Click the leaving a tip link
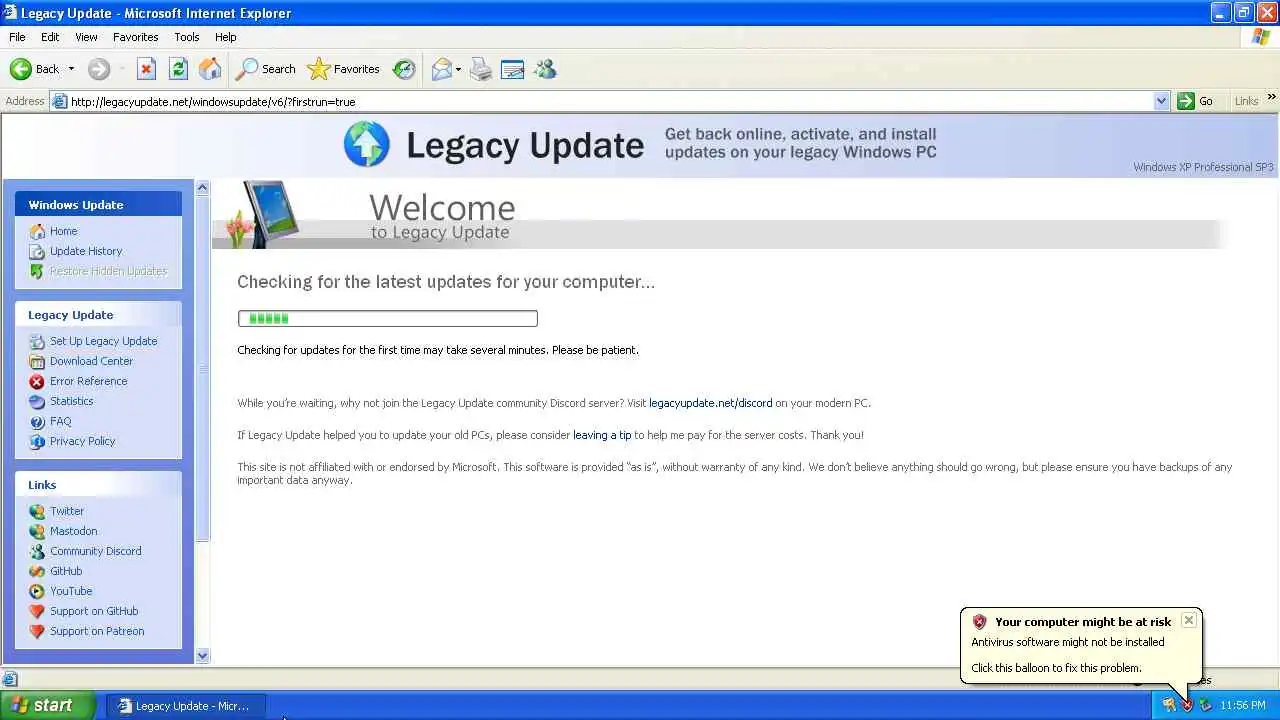The height and width of the screenshot is (720, 1280). pyautogui.click(x=602, y=435)
